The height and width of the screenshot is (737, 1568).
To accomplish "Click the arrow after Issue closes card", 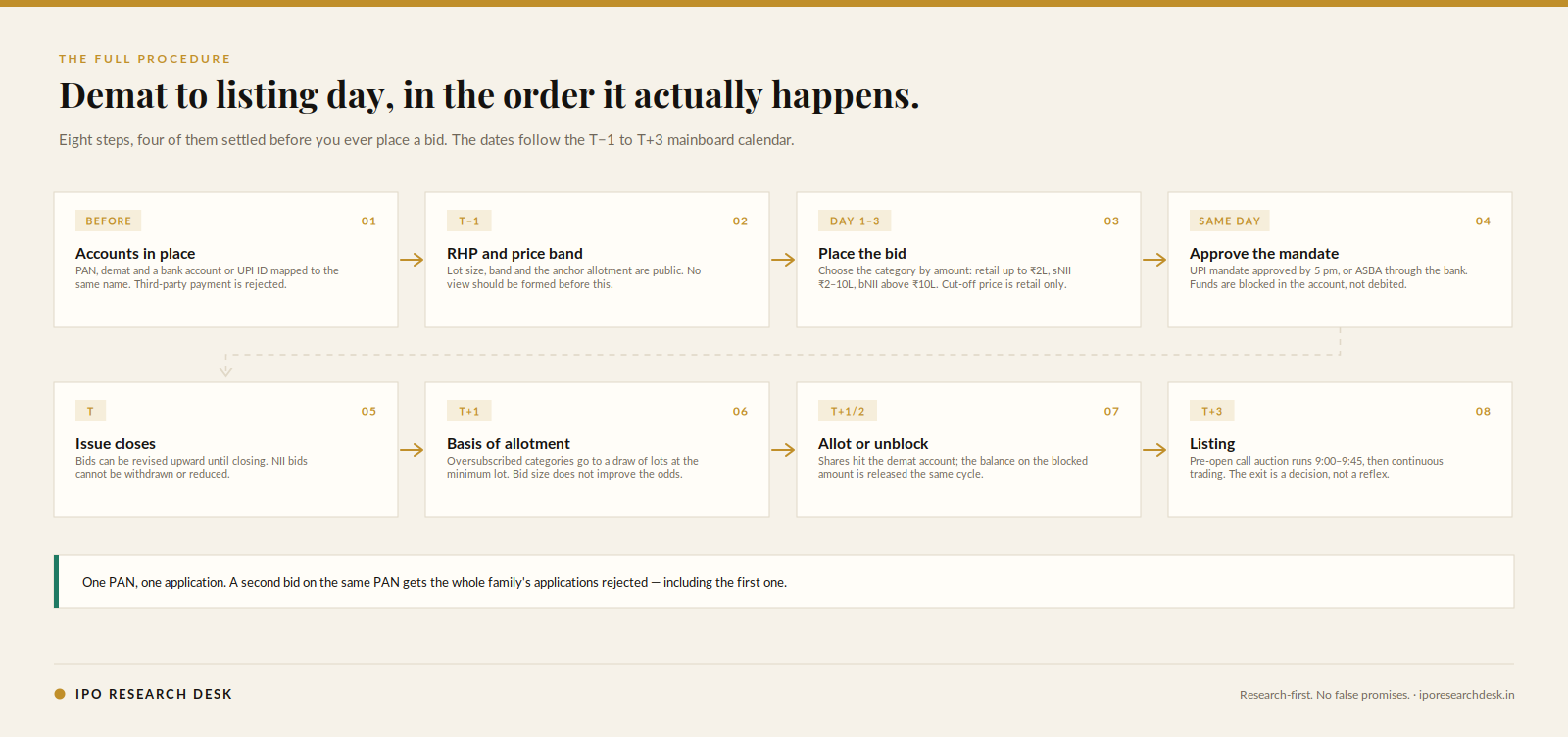I will coord(412,450).
